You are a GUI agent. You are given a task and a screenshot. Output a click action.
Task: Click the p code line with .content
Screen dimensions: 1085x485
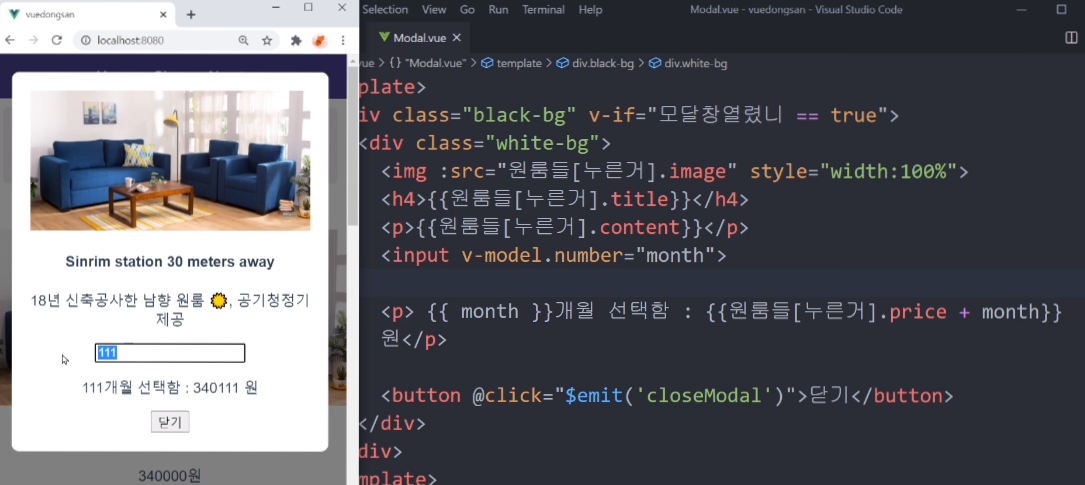(565, 227)
